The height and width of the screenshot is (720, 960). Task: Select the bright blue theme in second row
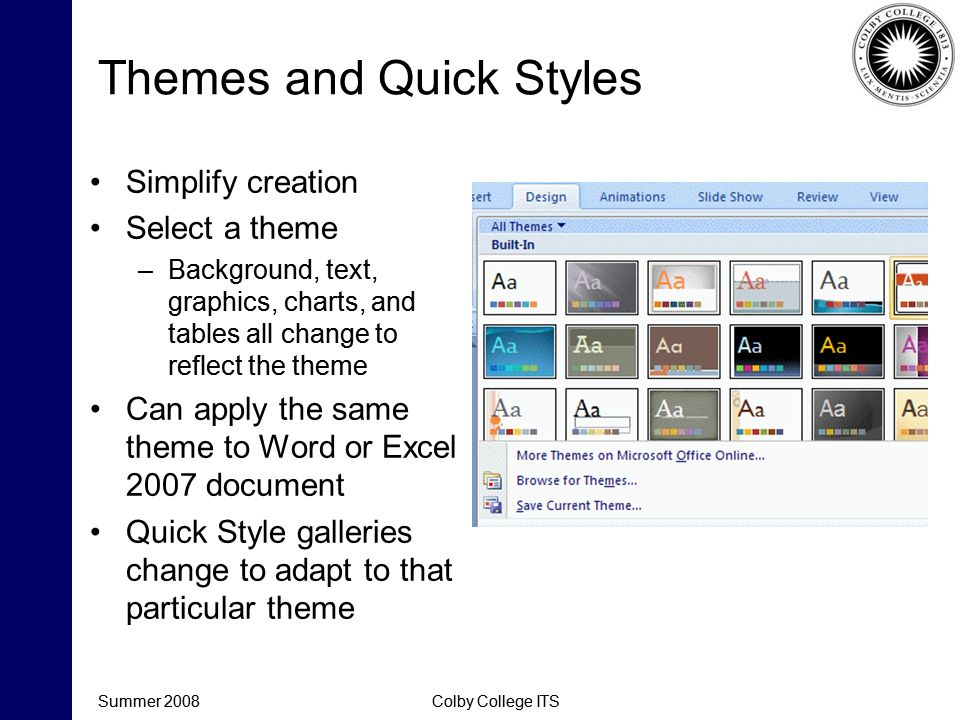click(x=520, y=351)
